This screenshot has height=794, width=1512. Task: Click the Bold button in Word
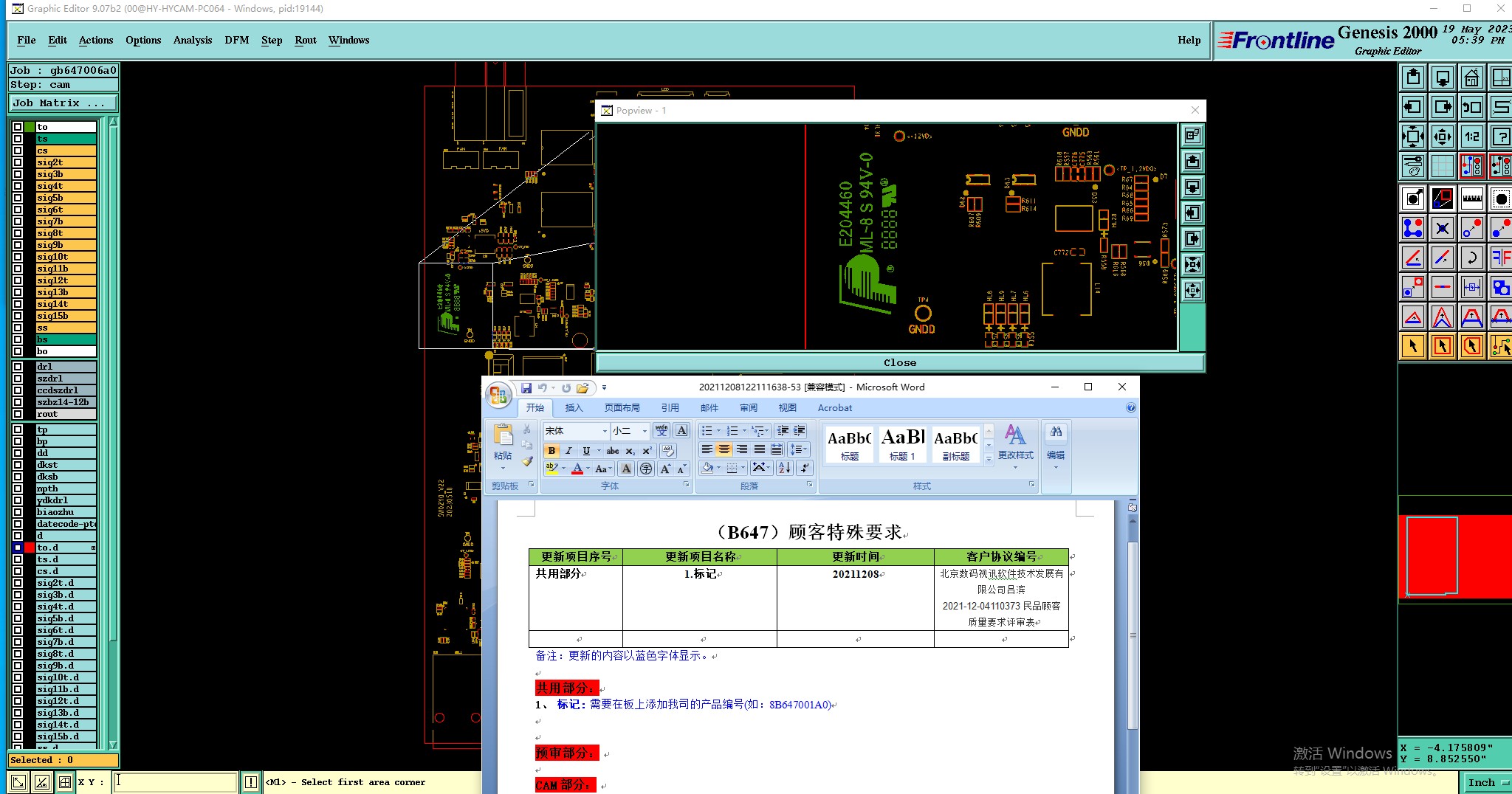click(x=551, y=451)
